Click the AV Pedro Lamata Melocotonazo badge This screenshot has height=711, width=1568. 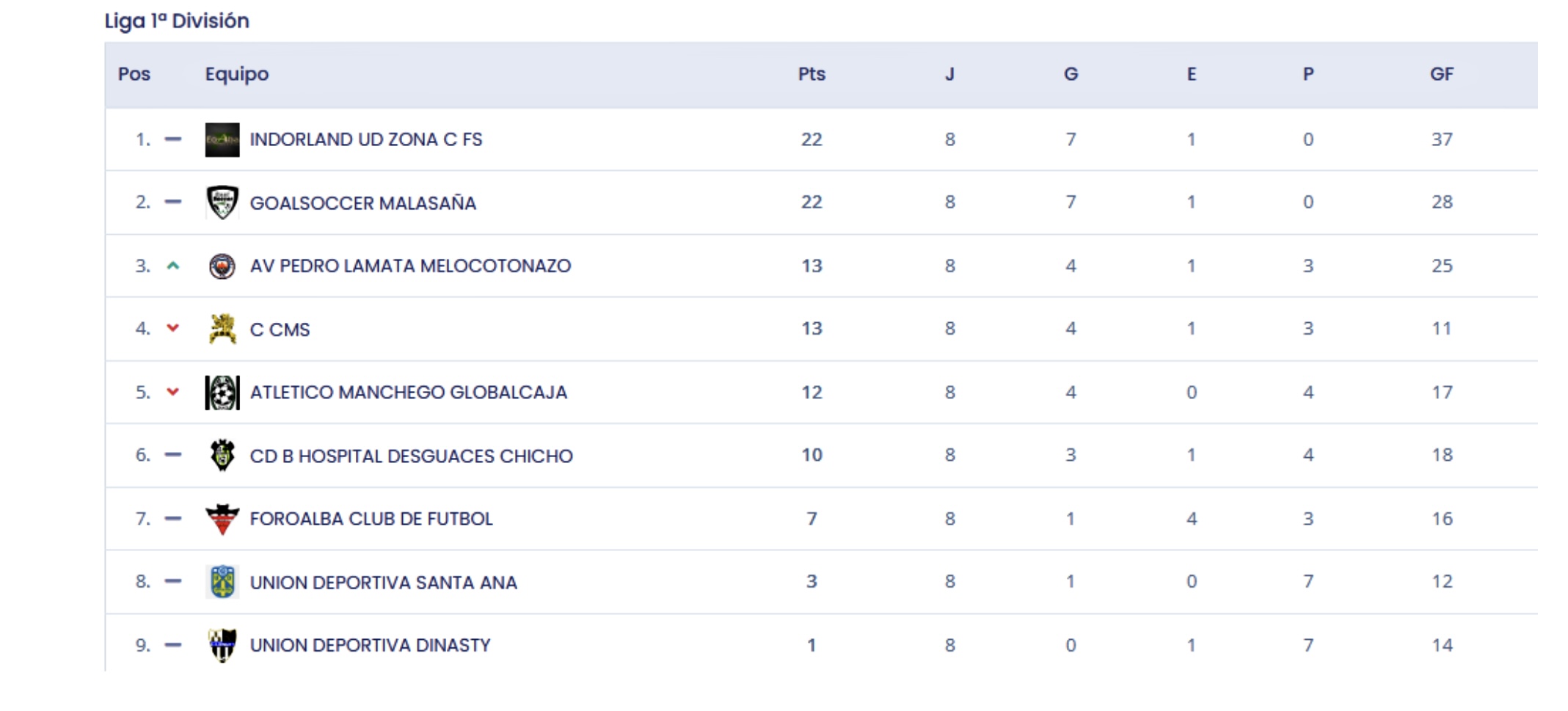222,266
